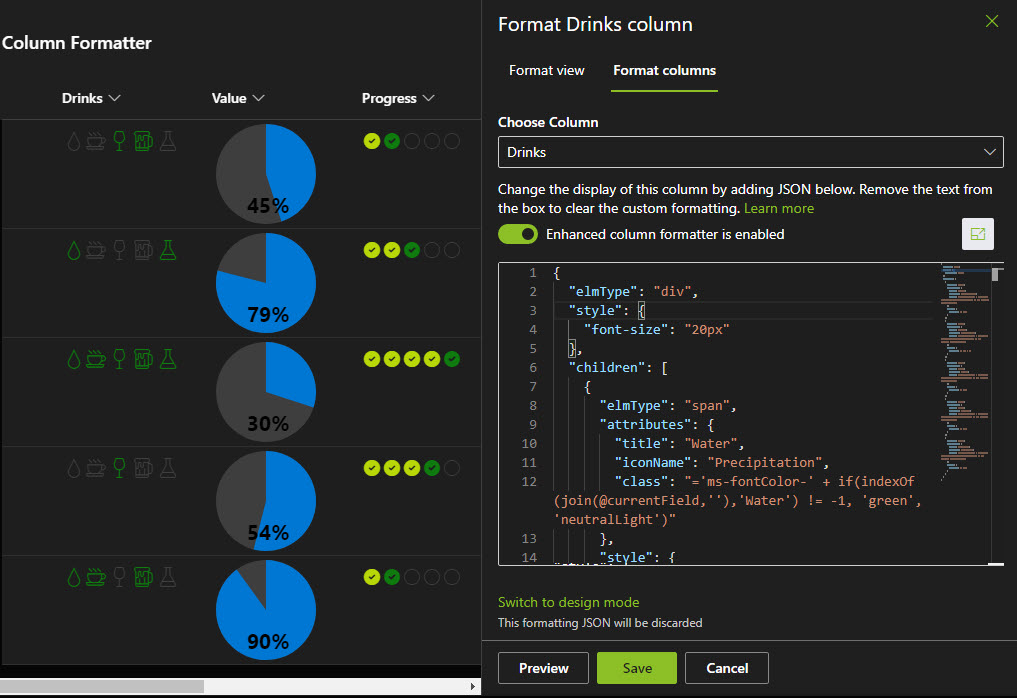Image resolution: width=1017 pixels, height=698 pixels.
Task: Click the green water drop icon in the 79% row
Action: [73, 250]
